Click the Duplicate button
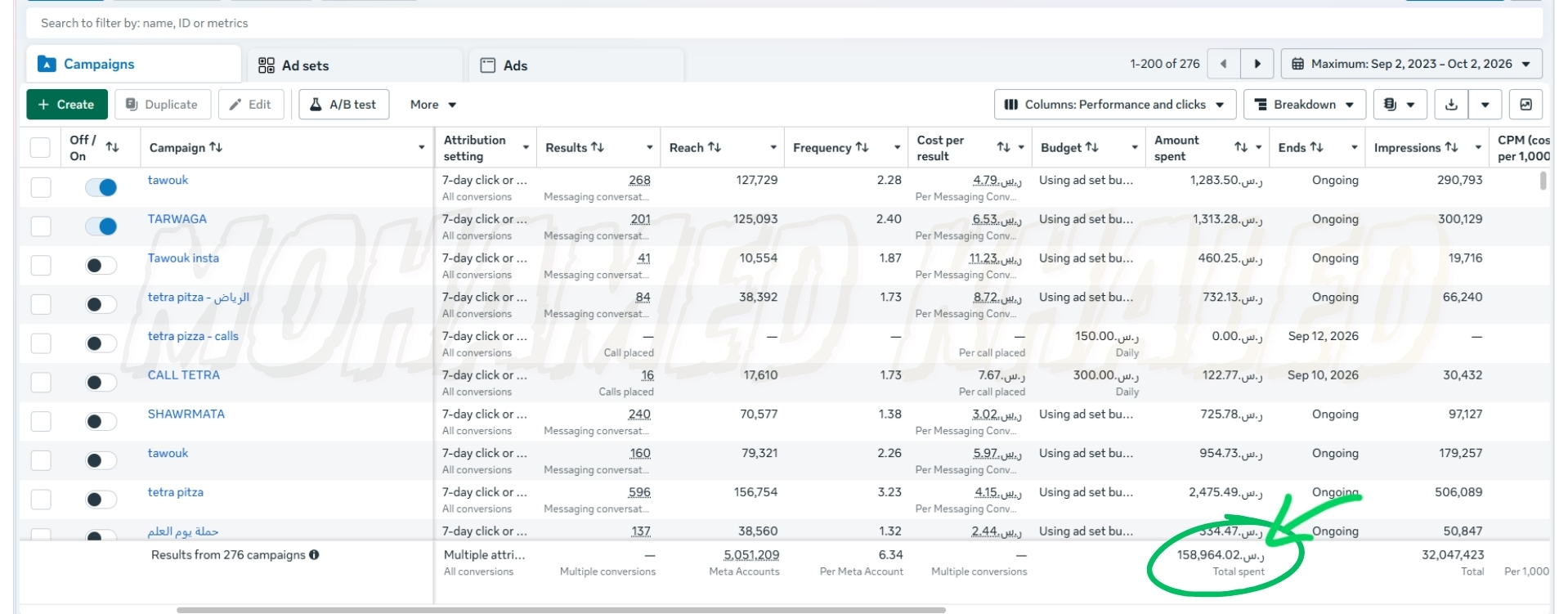1568x614 pixels. coord(163,105)
